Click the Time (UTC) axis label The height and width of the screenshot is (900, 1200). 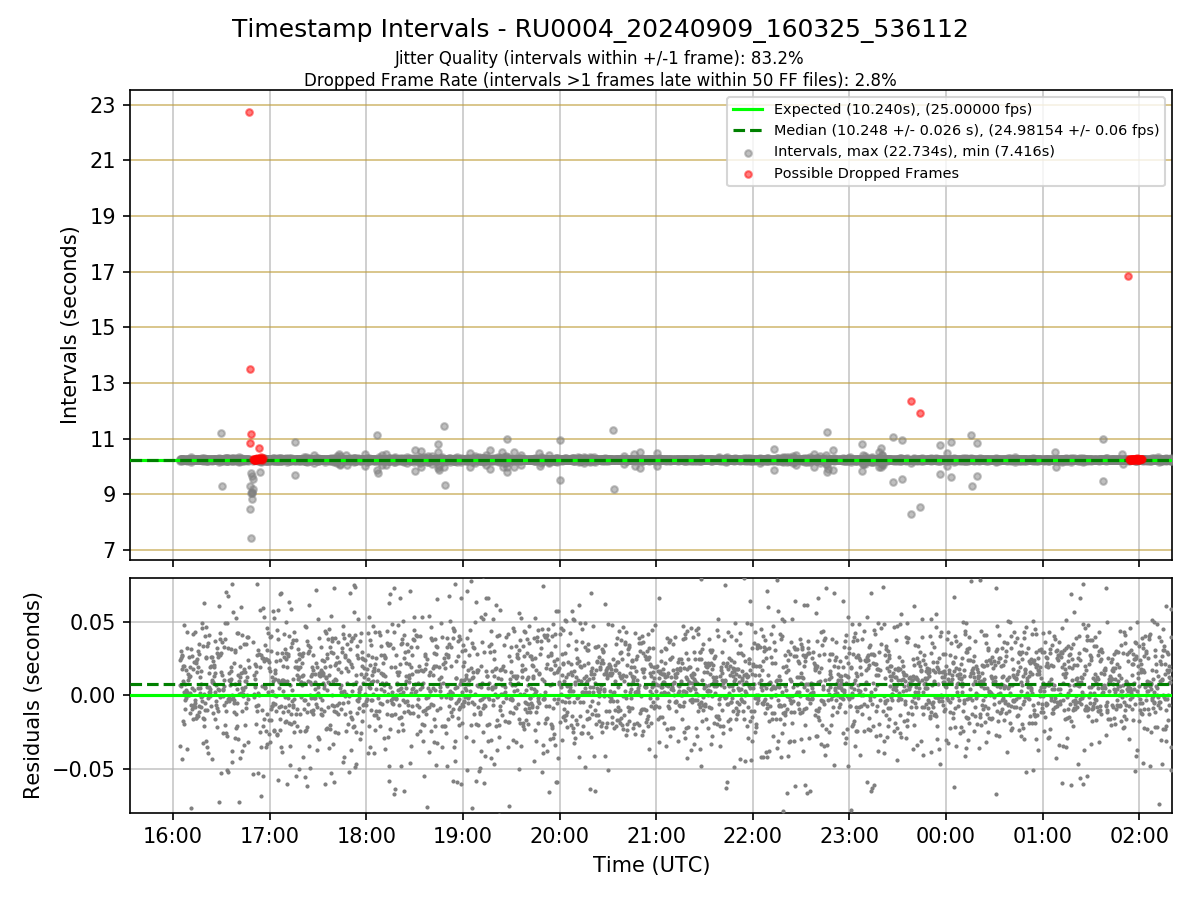tap(651, 865)
